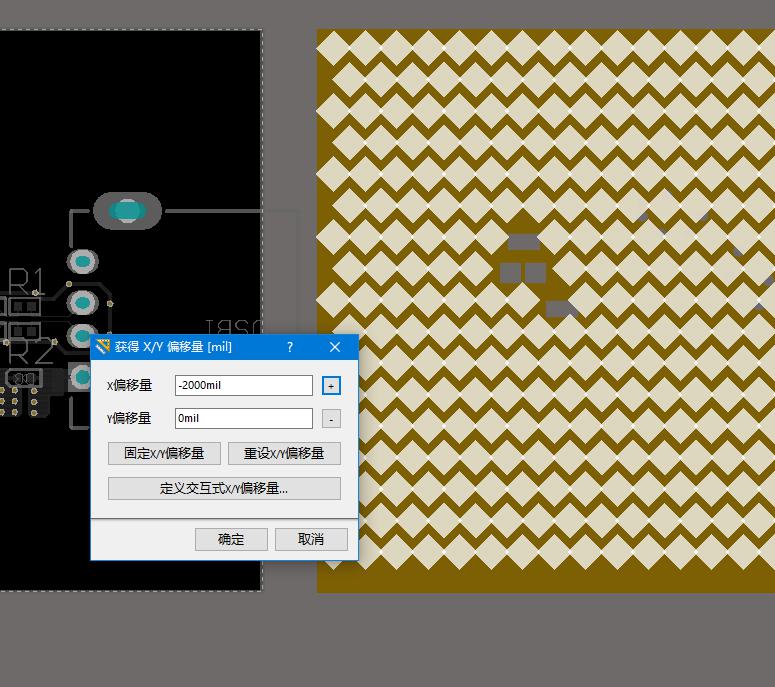Click the wide grey pad on gold board
The image size is (775, 687).
coord(523,242)
